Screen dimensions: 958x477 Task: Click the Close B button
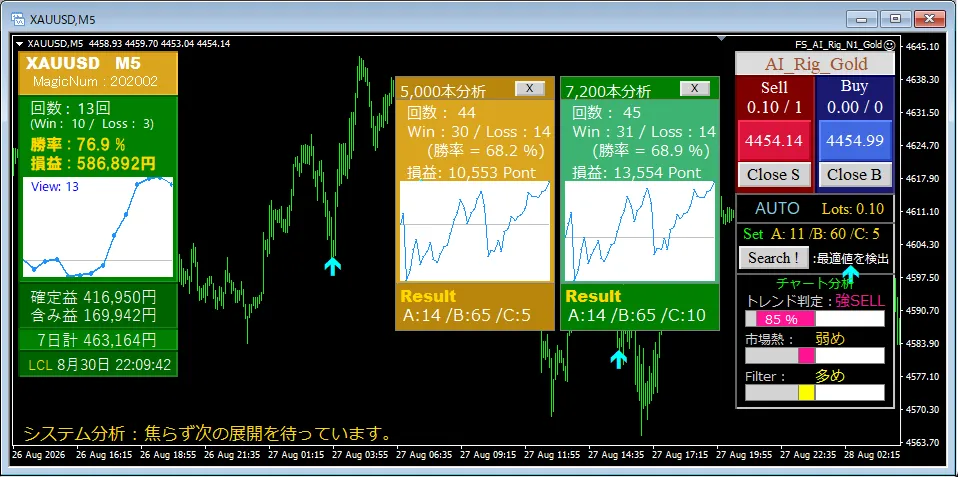tap(855, 175)
